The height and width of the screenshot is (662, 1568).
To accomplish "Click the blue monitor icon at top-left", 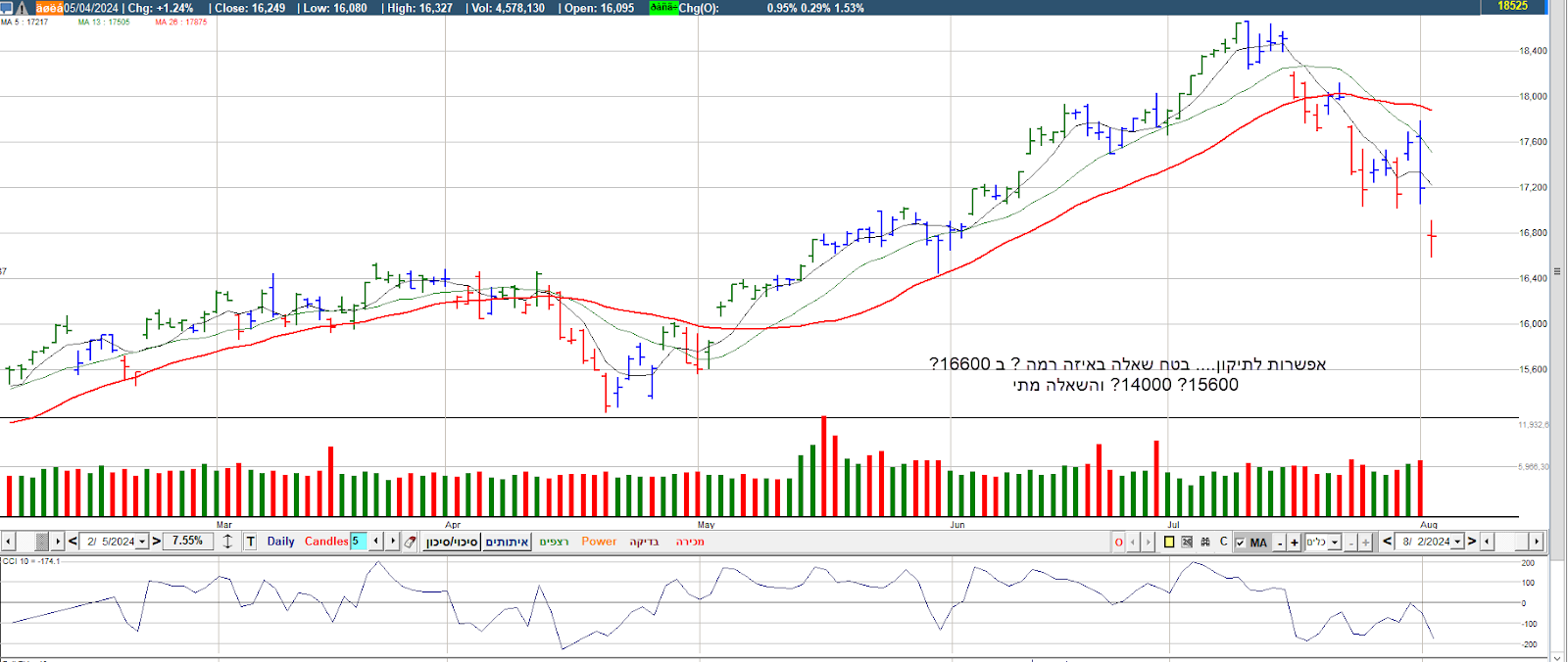I will (x=7, y=8).
